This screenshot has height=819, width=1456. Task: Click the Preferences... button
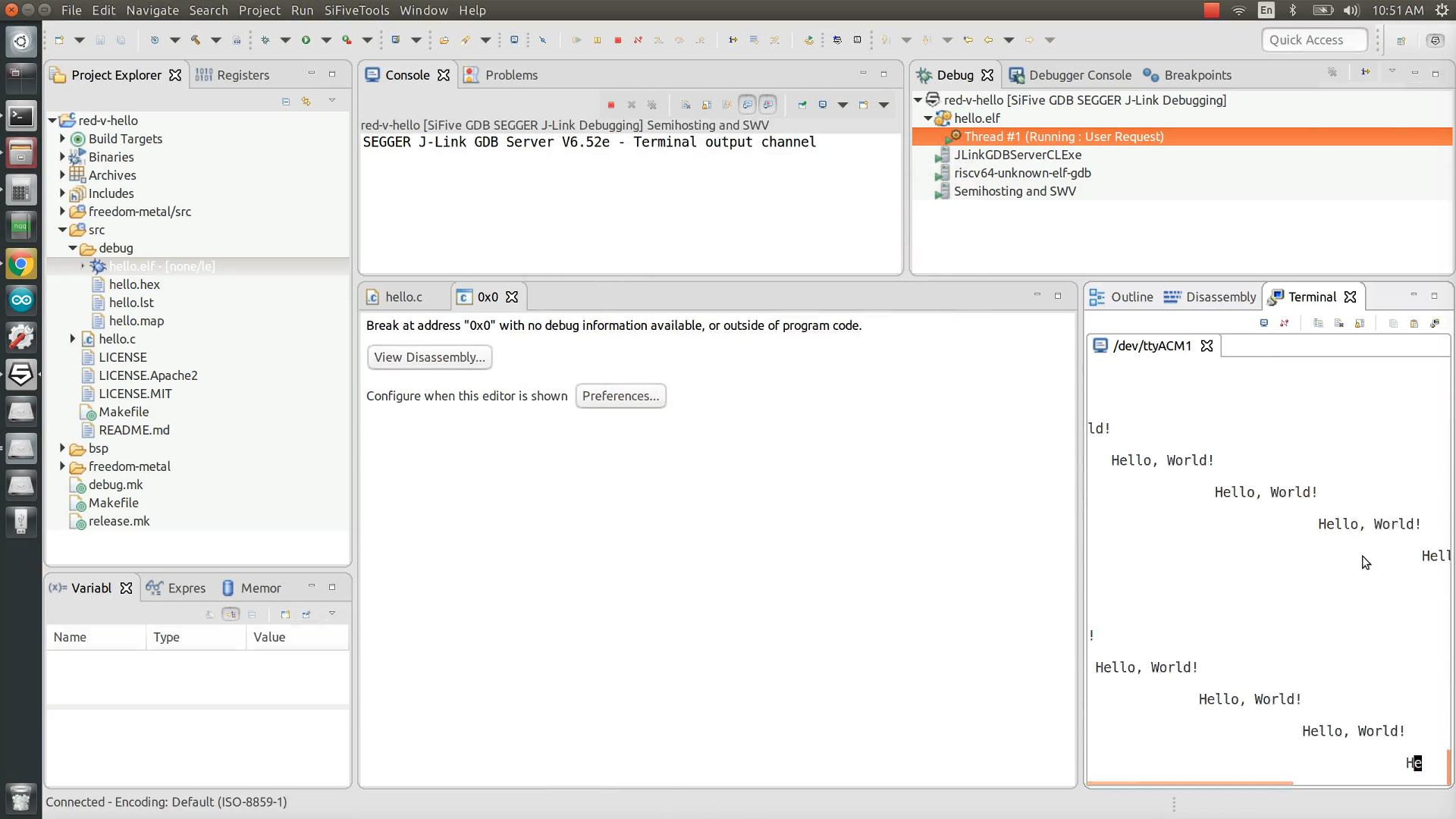coord(620,396)
